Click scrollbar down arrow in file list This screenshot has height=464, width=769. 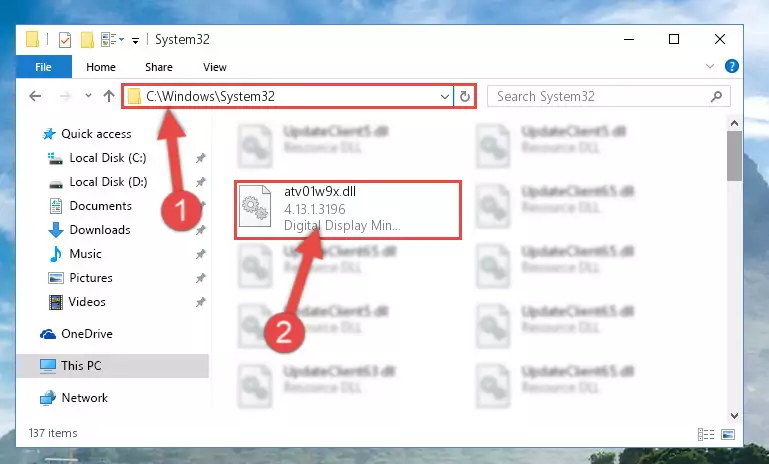(x=734, y=416)
